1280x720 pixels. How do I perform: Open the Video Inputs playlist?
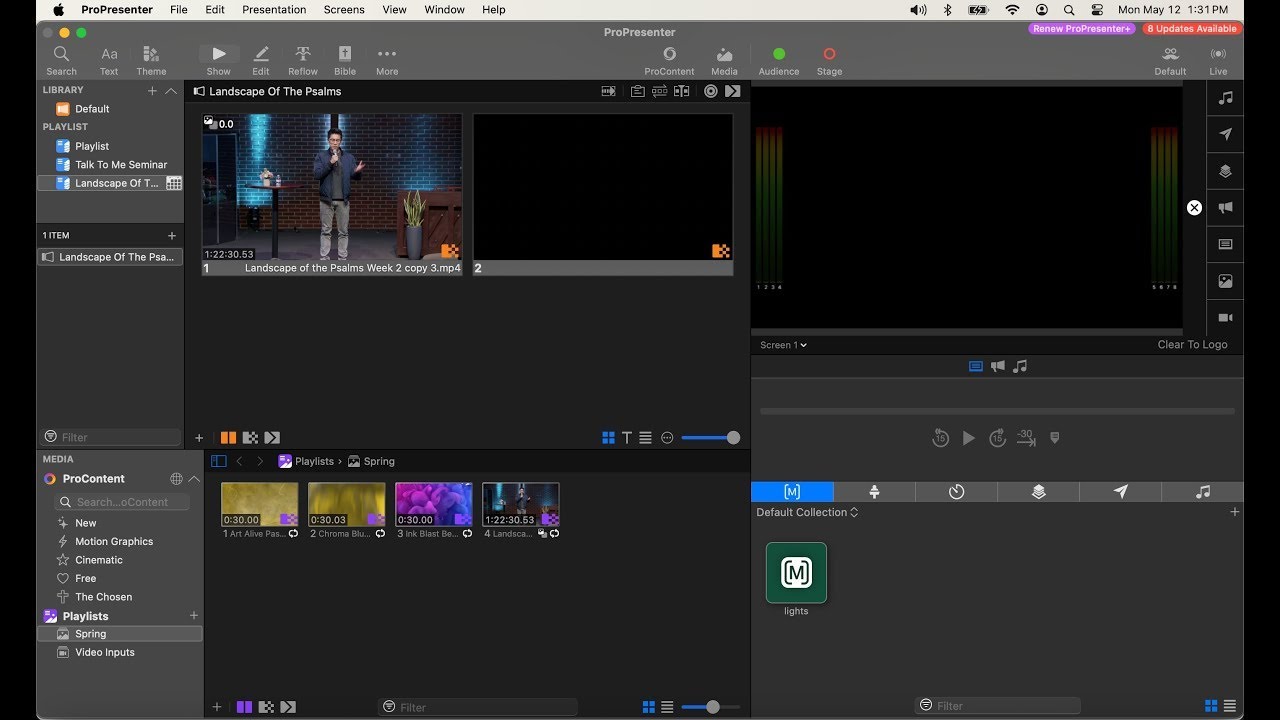105,653
